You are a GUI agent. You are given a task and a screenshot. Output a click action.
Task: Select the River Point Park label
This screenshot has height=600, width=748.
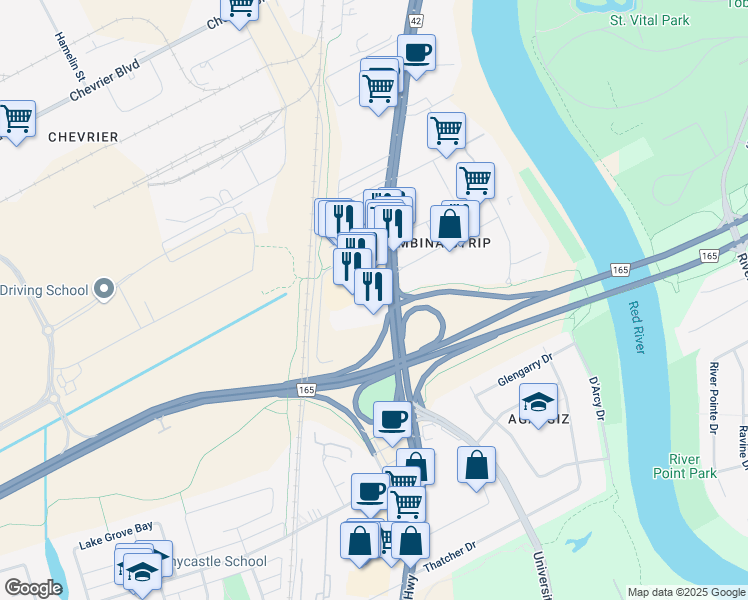point(685,466)
